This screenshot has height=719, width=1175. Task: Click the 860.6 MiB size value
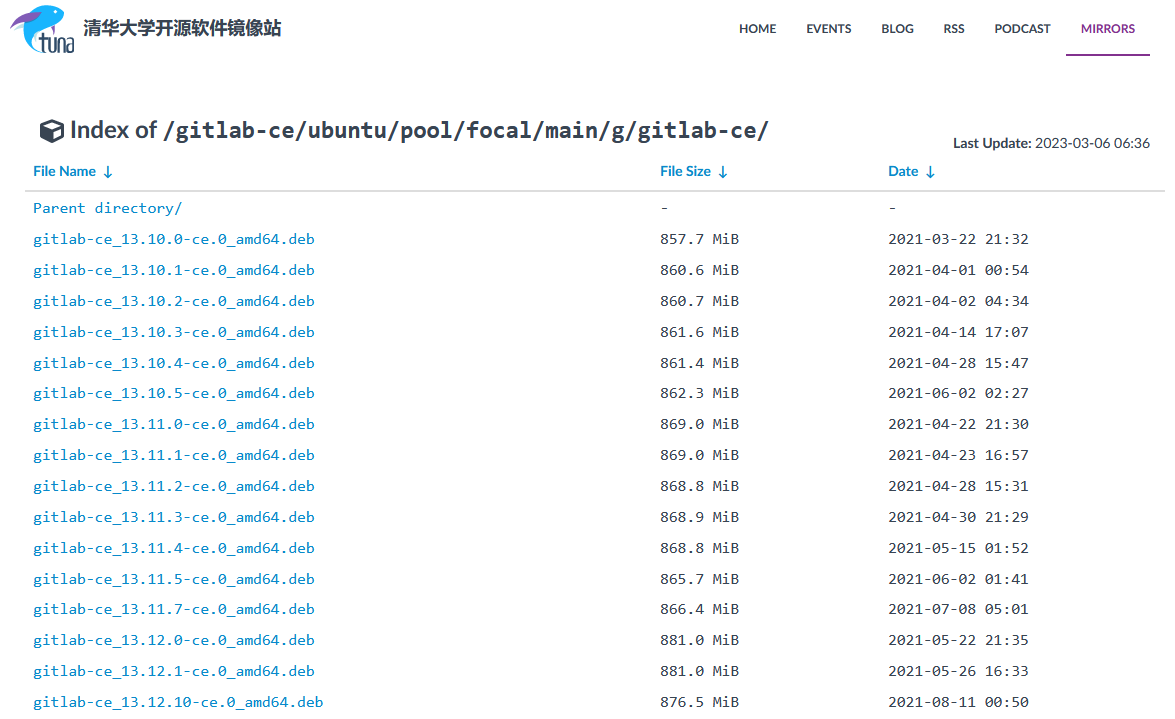coord(699,270)
